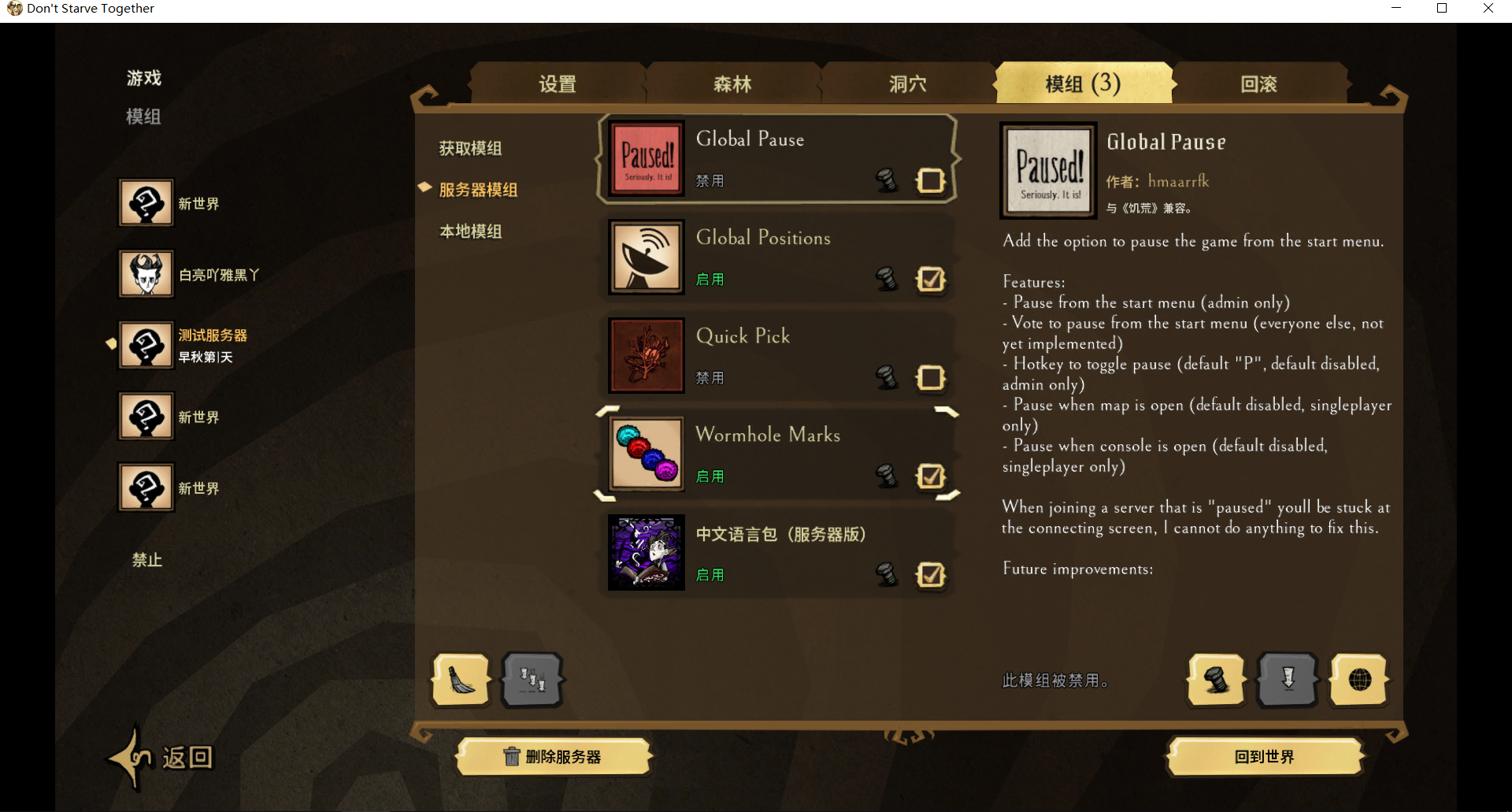This screenshot has width=1512, height=812.
Task: Enable the Global Pause mod checkbox
Action: pos(931,180)
